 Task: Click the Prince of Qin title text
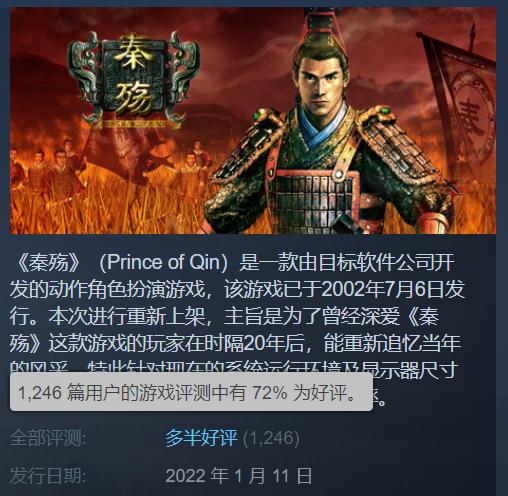click(163, 262)
